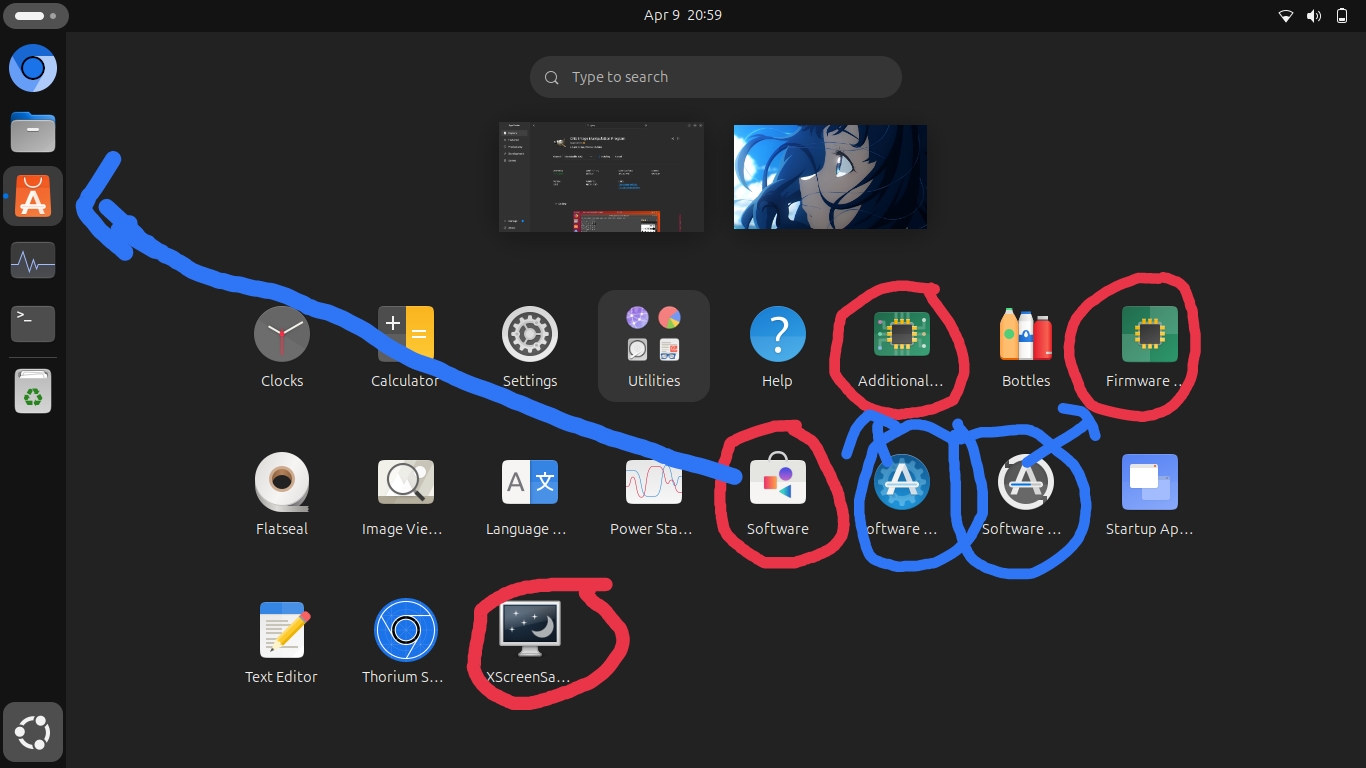
Task: Launch Startup Applications app
Action: click(x=1149, y=482)
